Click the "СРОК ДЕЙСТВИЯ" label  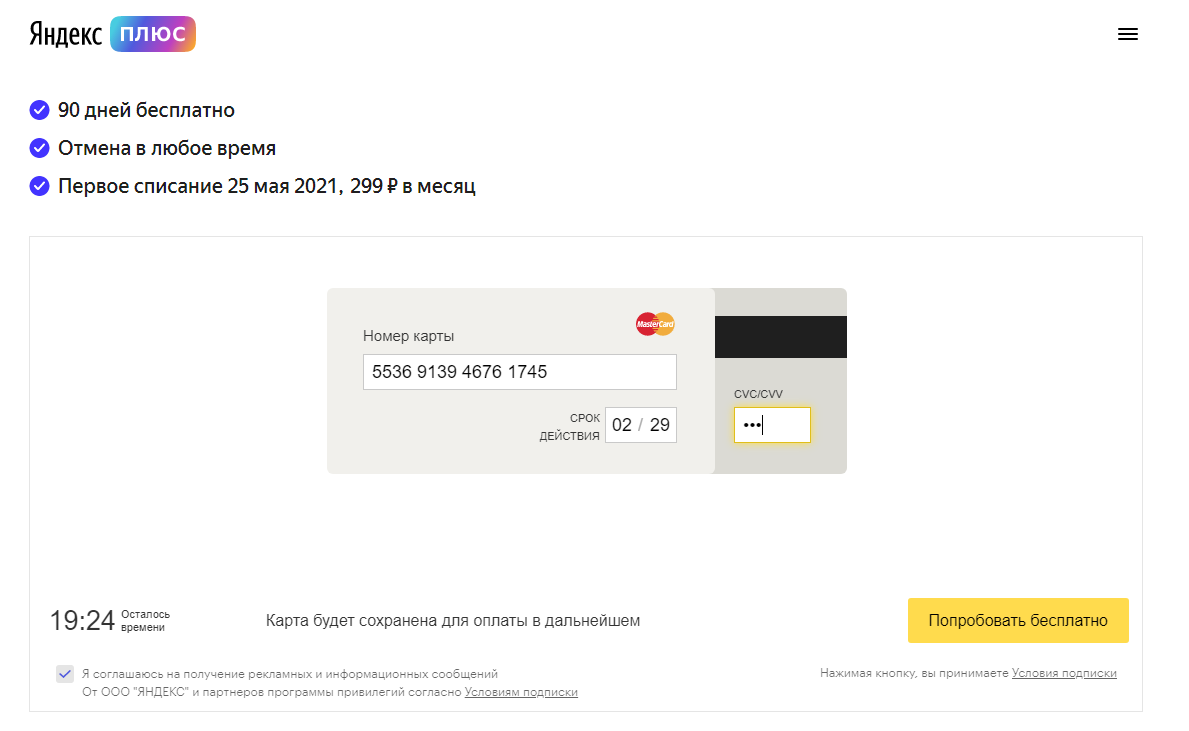[x=570, y=426]
